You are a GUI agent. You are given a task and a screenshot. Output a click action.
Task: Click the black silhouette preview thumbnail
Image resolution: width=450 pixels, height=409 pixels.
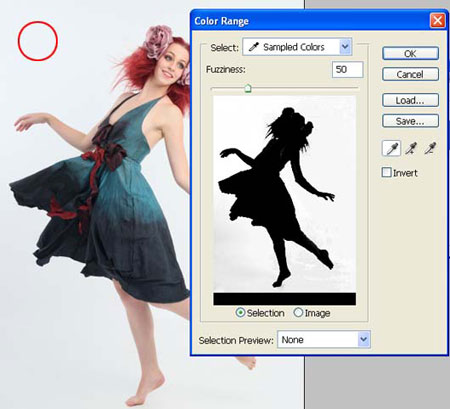(x=285, y=200)
